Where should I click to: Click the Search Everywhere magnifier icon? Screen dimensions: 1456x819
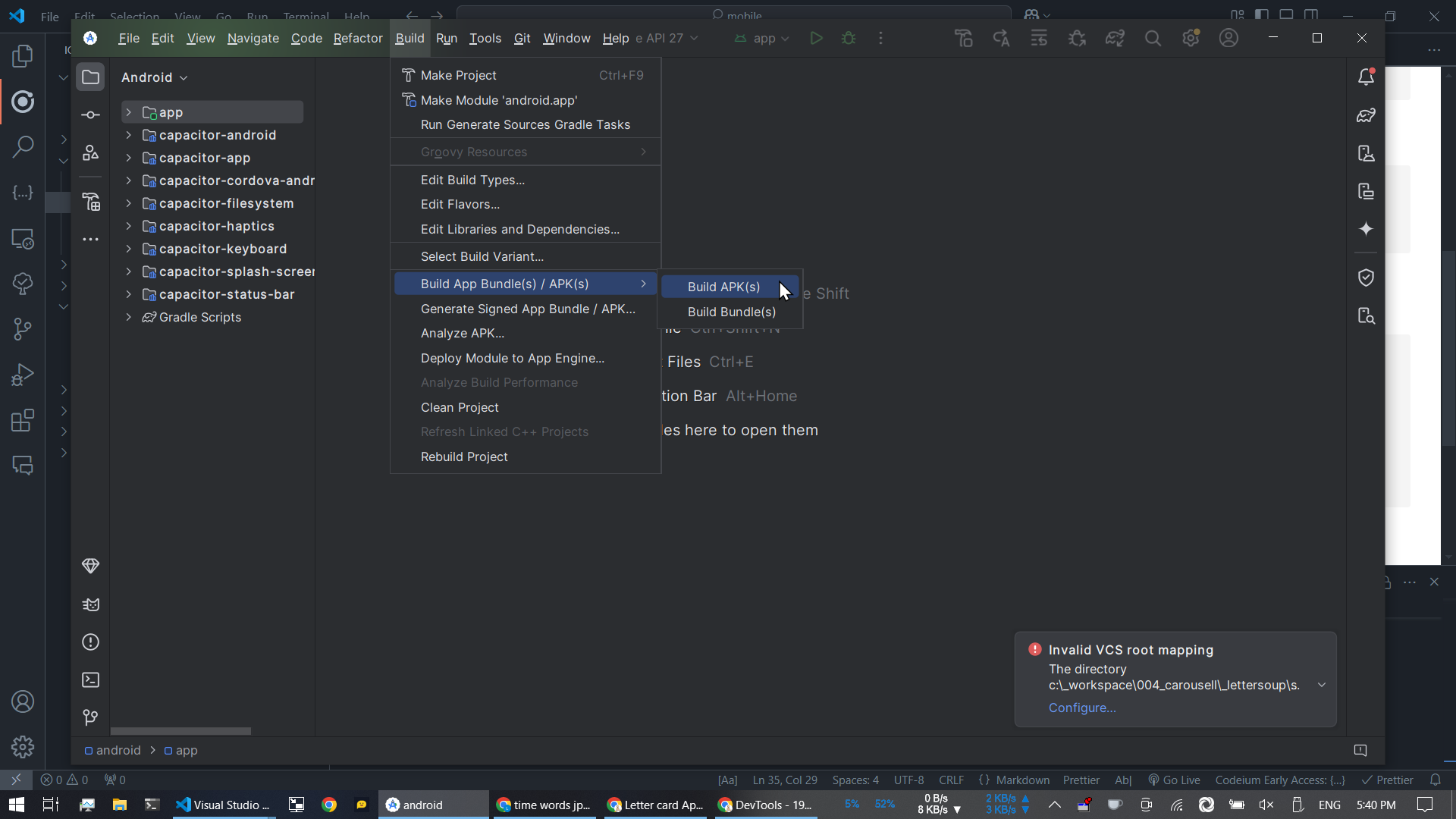pyautogui.click(x=1153, y=38)
